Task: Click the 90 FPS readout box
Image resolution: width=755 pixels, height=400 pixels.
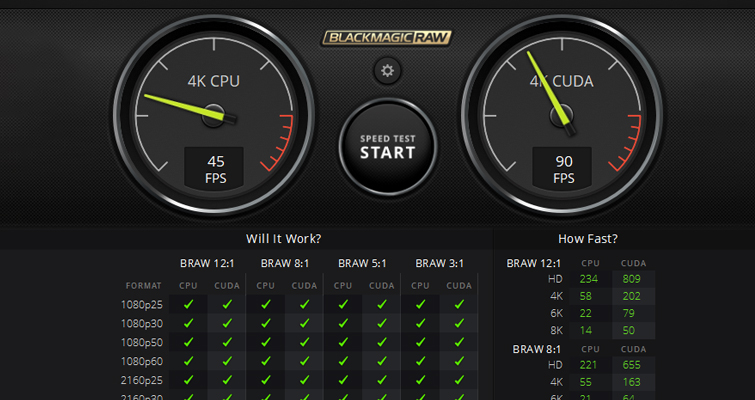Action: point(564,168)
